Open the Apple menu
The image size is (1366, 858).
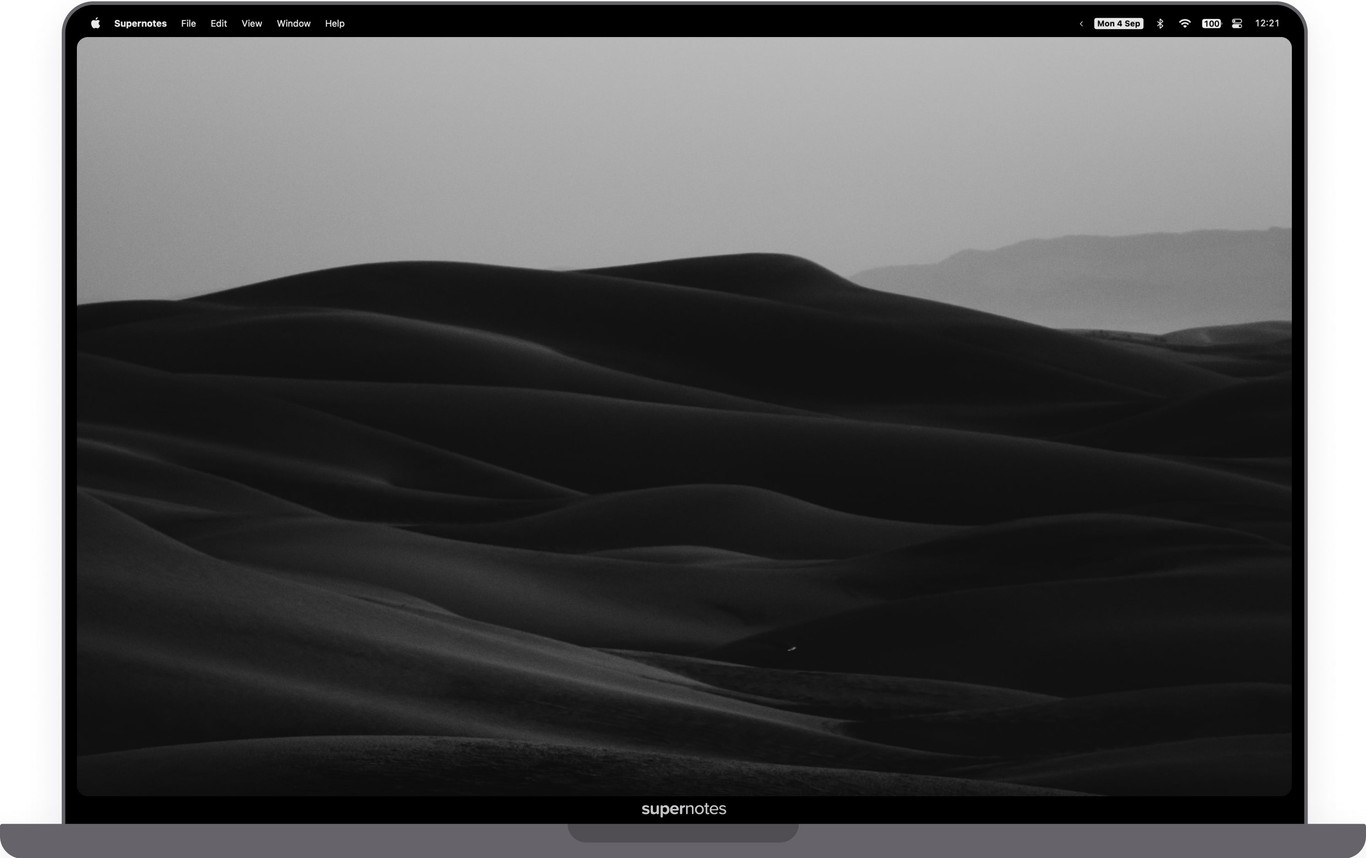pos(95,23)
